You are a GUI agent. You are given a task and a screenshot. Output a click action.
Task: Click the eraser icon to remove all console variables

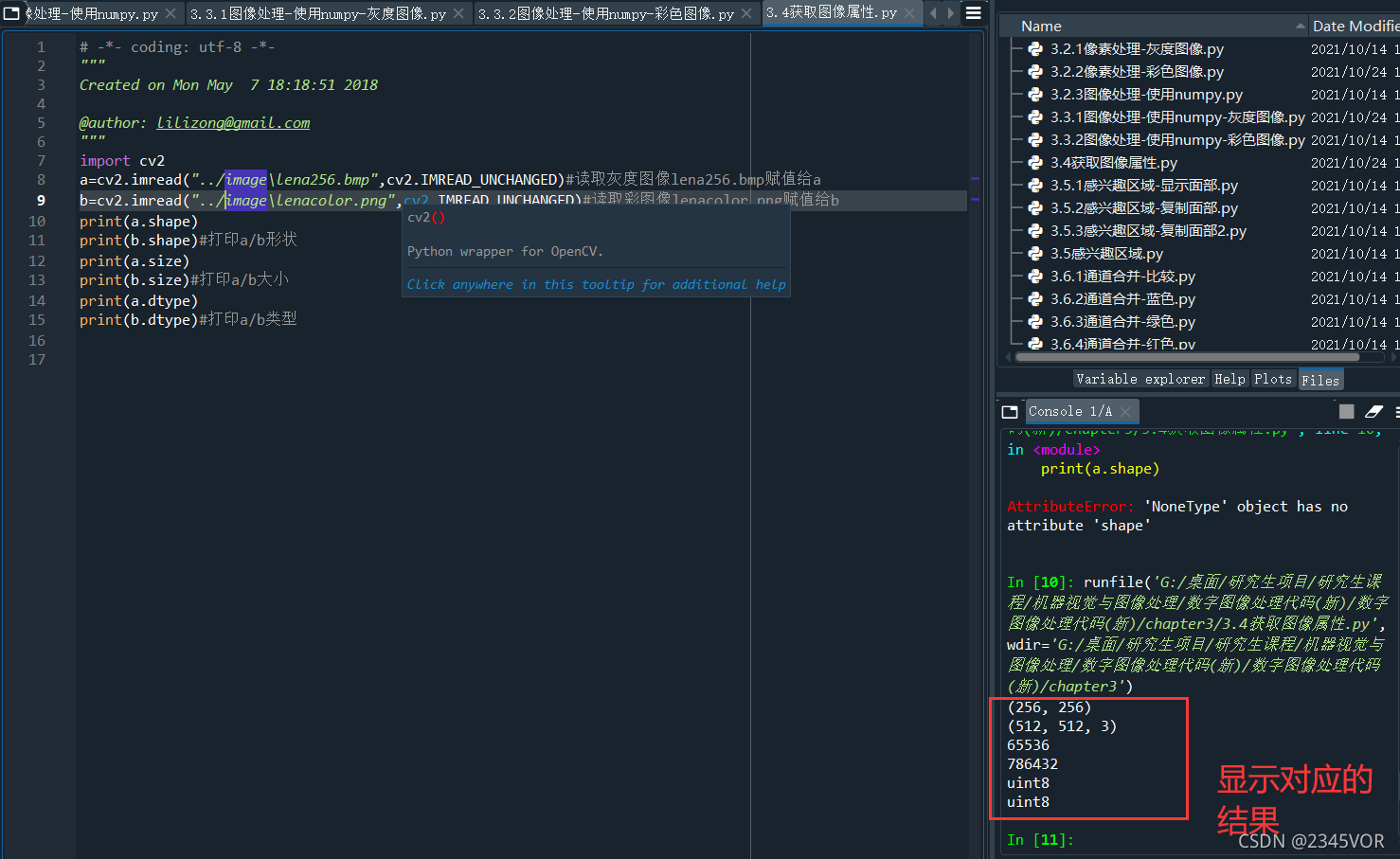(x=1373, y=411)
